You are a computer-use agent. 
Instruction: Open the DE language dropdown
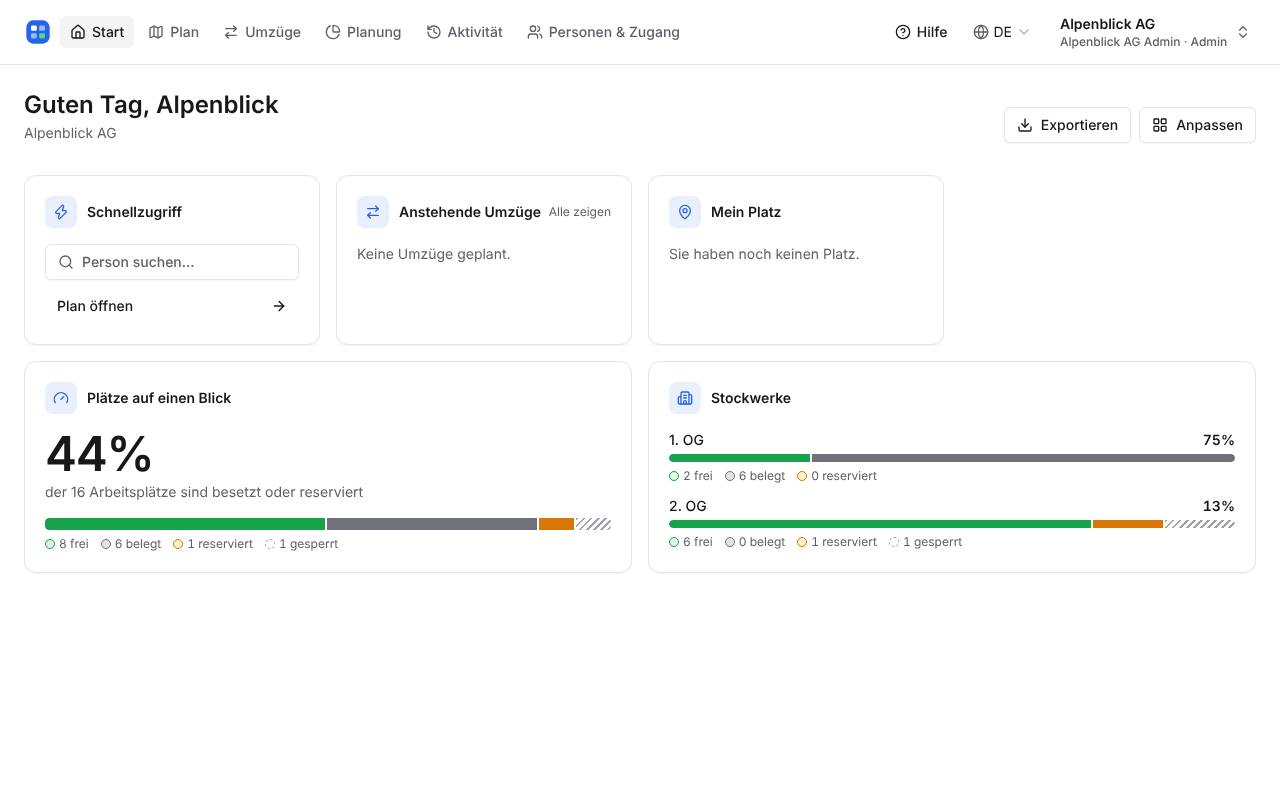pos(1001,32)
